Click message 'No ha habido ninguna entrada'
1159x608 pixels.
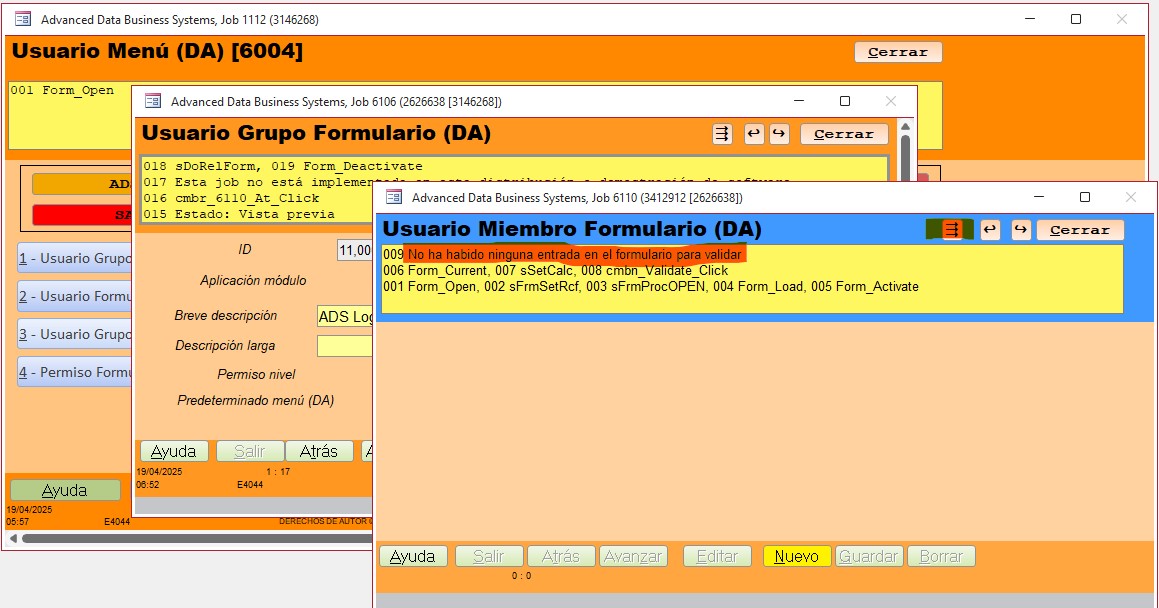tap(574, 254)
